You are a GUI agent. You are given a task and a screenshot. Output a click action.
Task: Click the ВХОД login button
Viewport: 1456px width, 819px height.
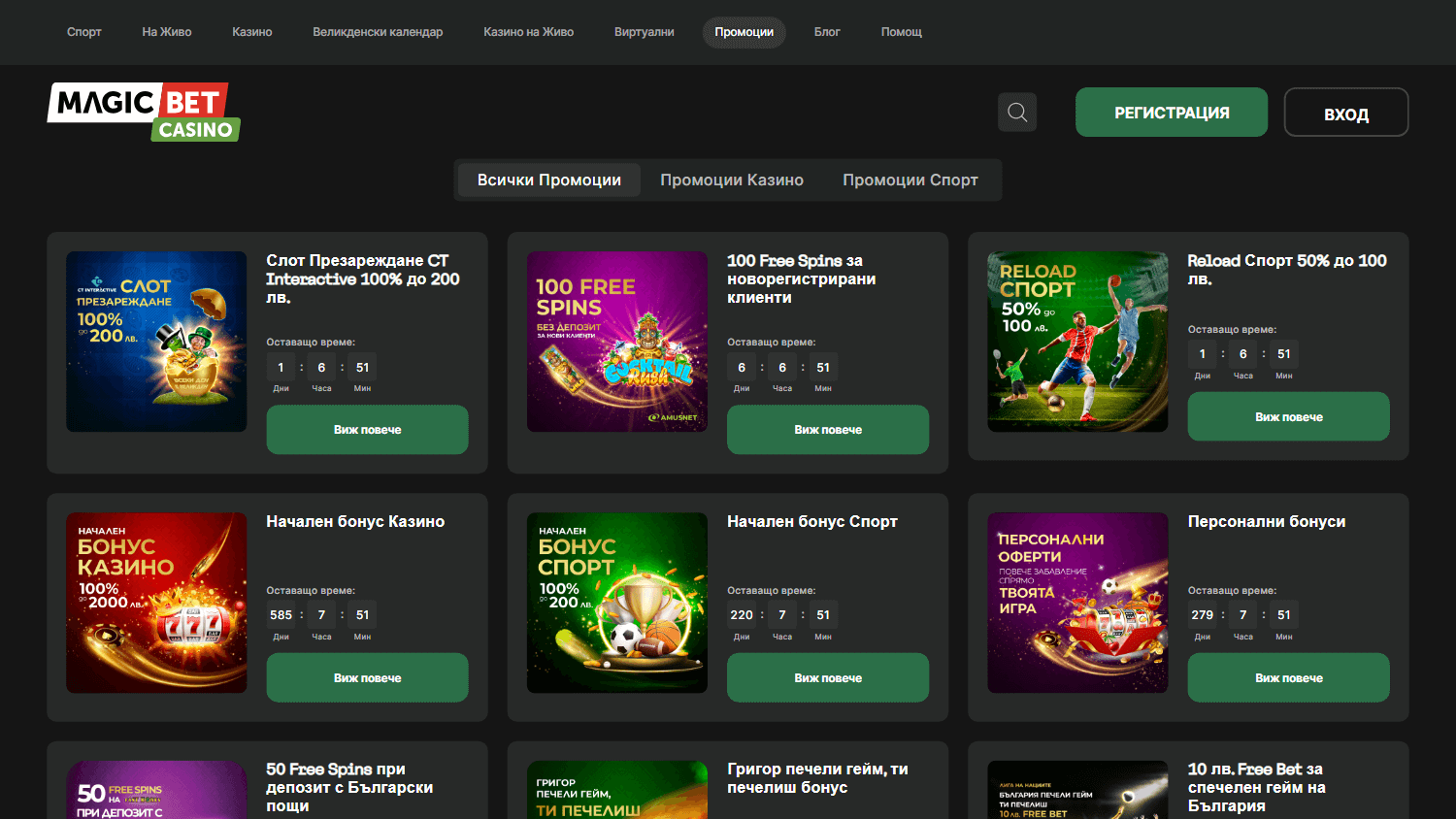click(1346, 113)
